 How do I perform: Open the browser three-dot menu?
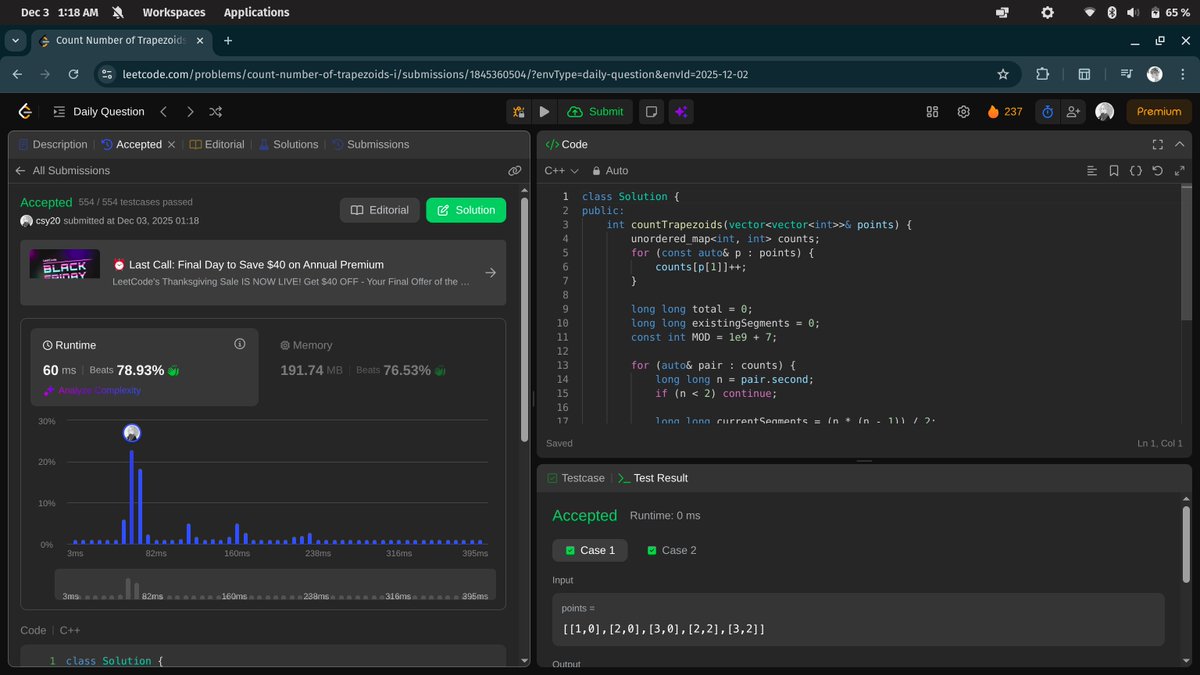pyautogui.click(x=1183, y=74)
